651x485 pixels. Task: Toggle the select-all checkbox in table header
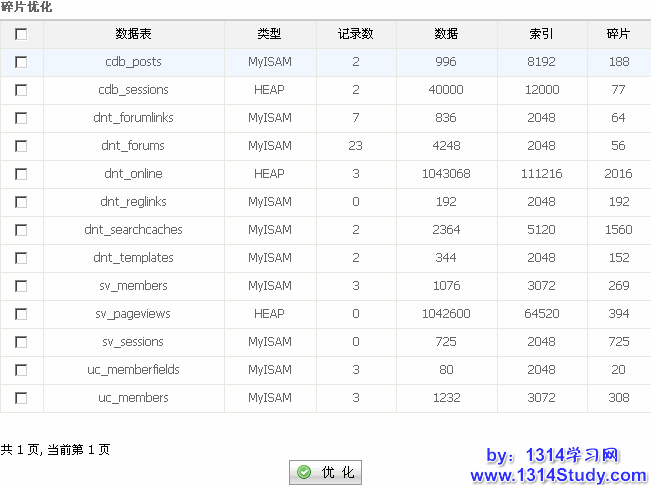point(22,34)
